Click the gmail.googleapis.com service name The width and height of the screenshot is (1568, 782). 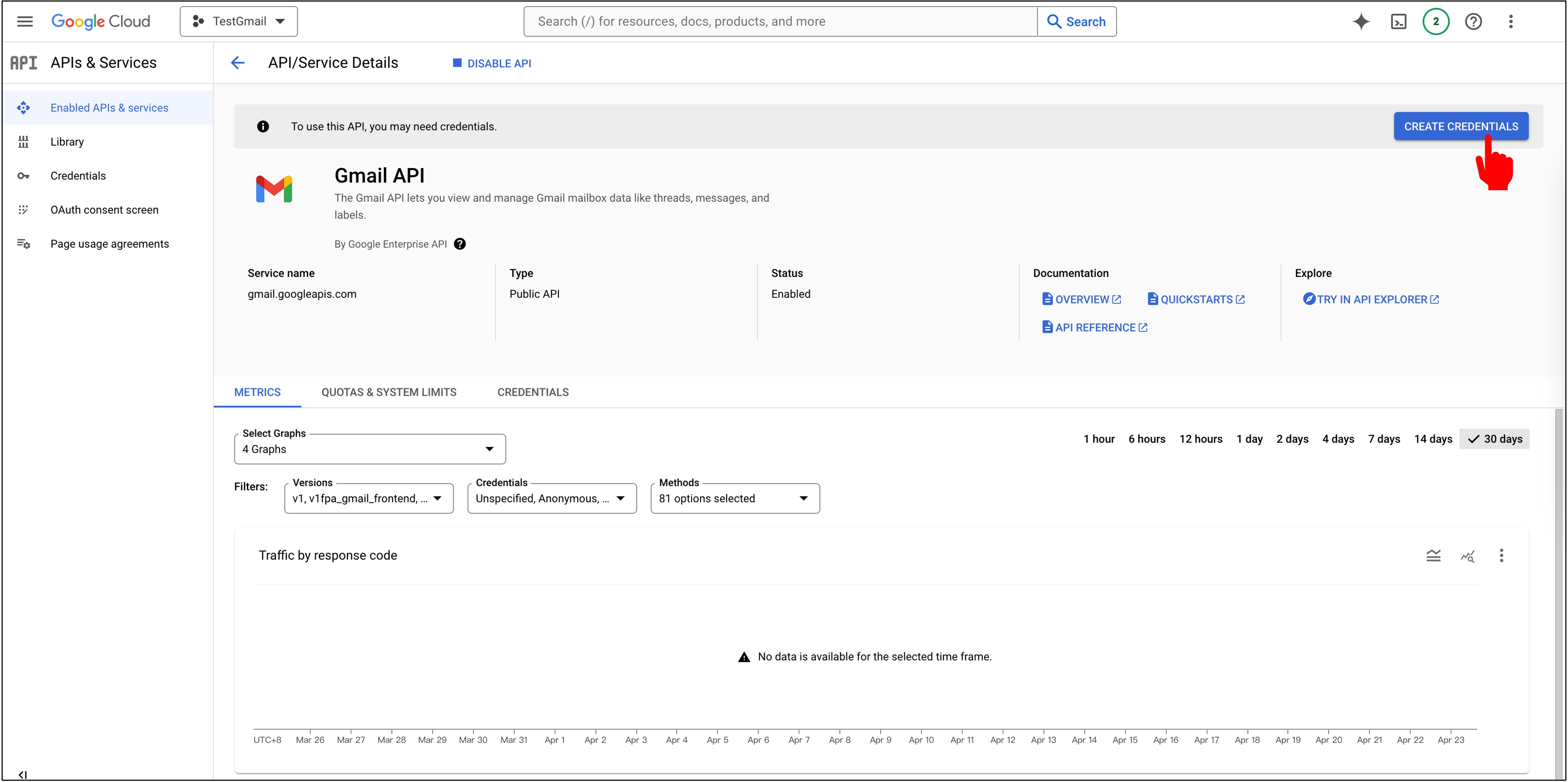(x=302, y=294)
